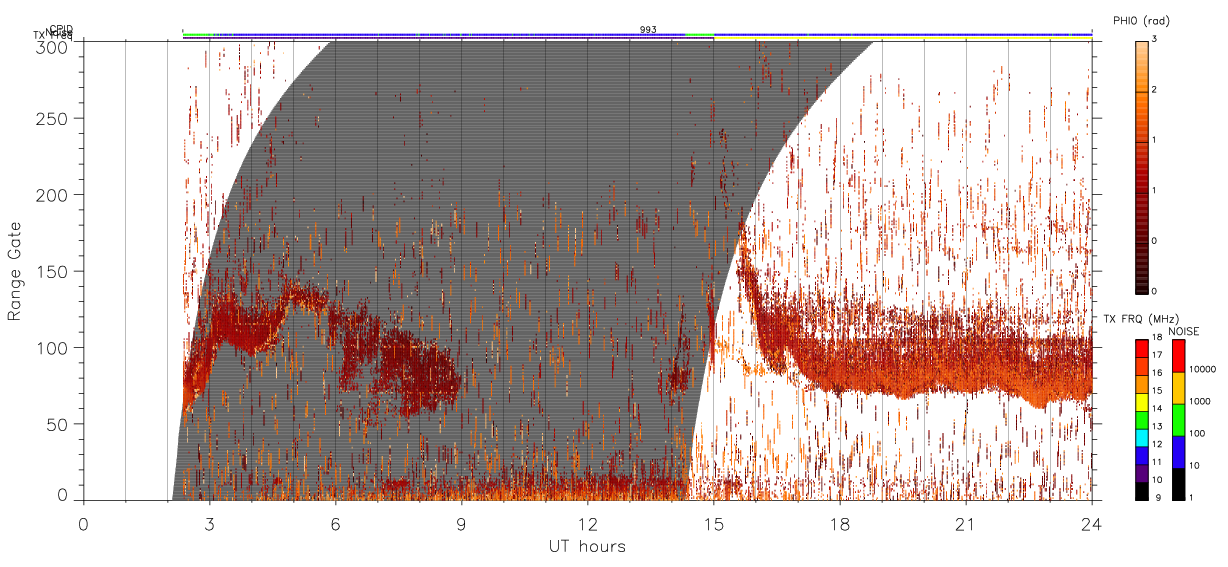Click the x-axis tick label 6
Screen dimensions: 1228x567
(x=336, y=523)
